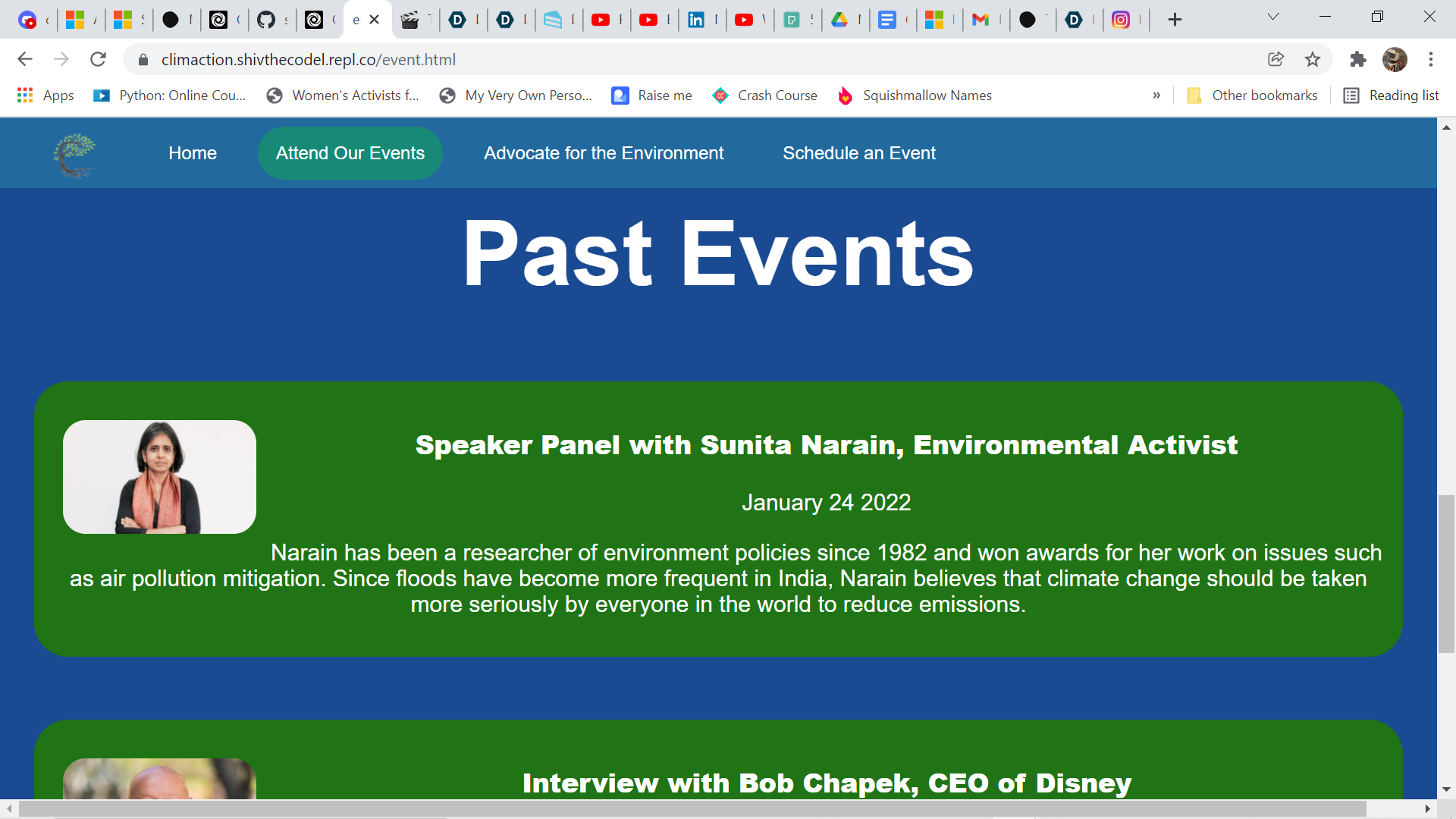
Task: Open the Apps grid shortcut
Action: [x=45, y=96]
